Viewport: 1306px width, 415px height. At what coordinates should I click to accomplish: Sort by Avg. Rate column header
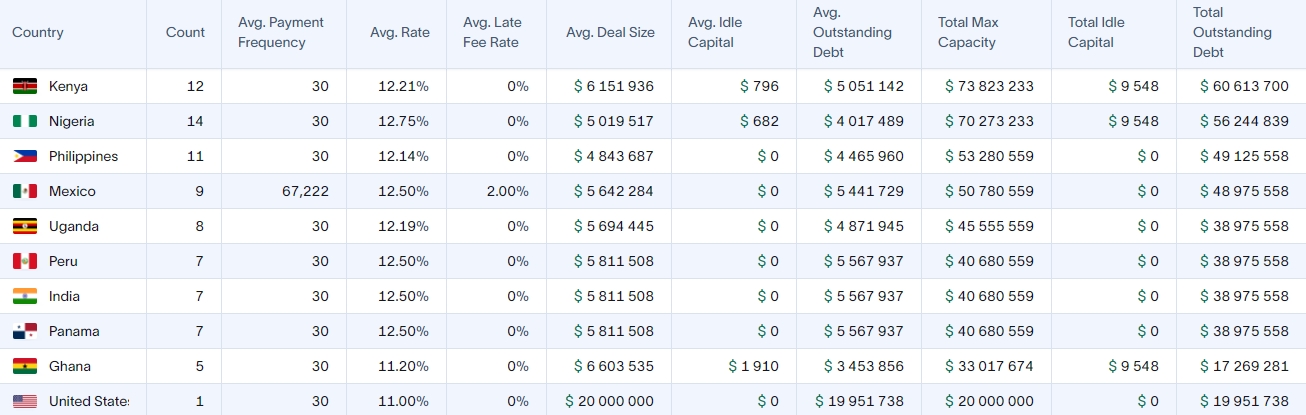399,33
